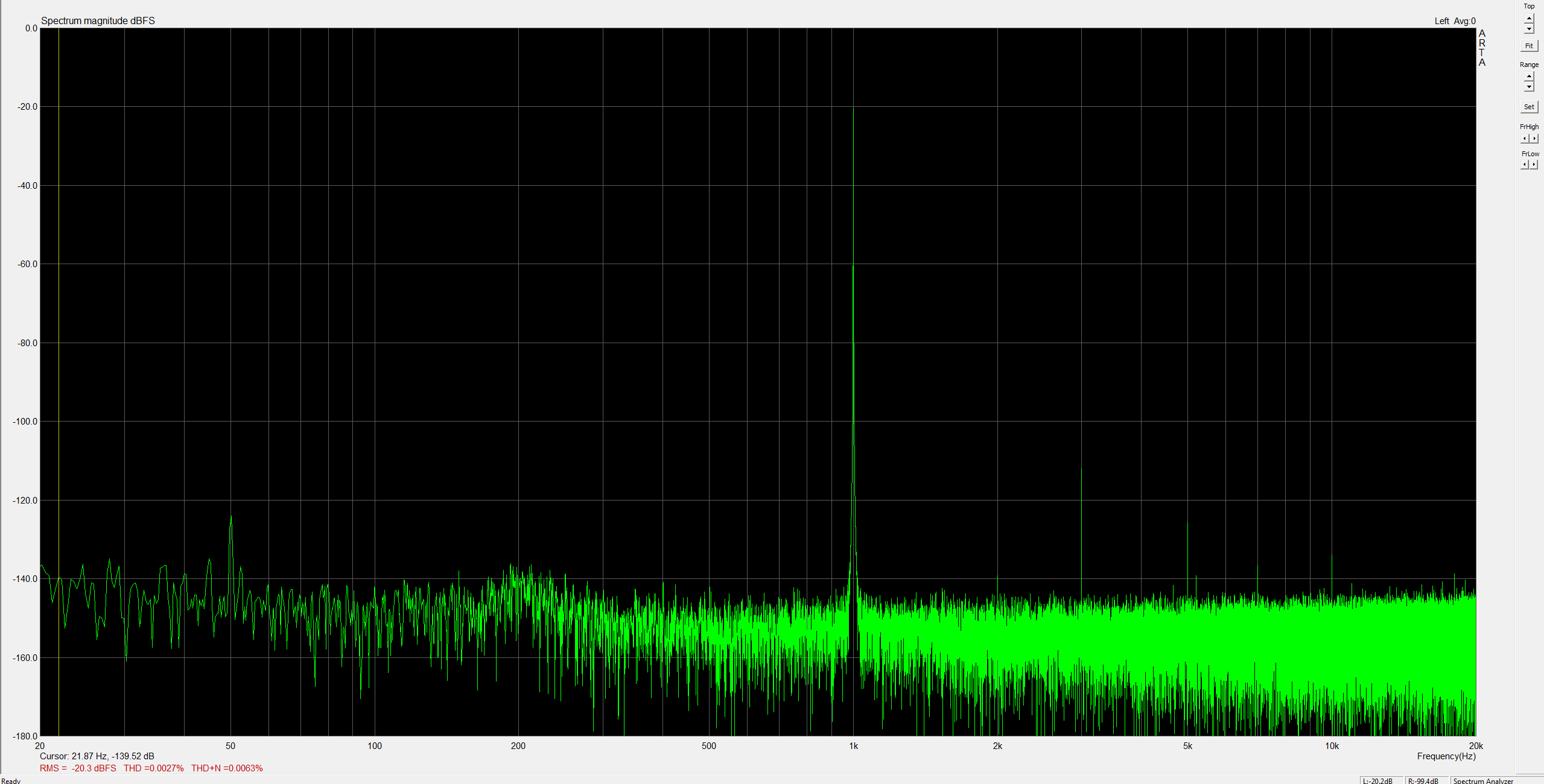Screen dimensions: 1544x784
Task: Click the "500" x-axis frequency label
Action: 709,746
